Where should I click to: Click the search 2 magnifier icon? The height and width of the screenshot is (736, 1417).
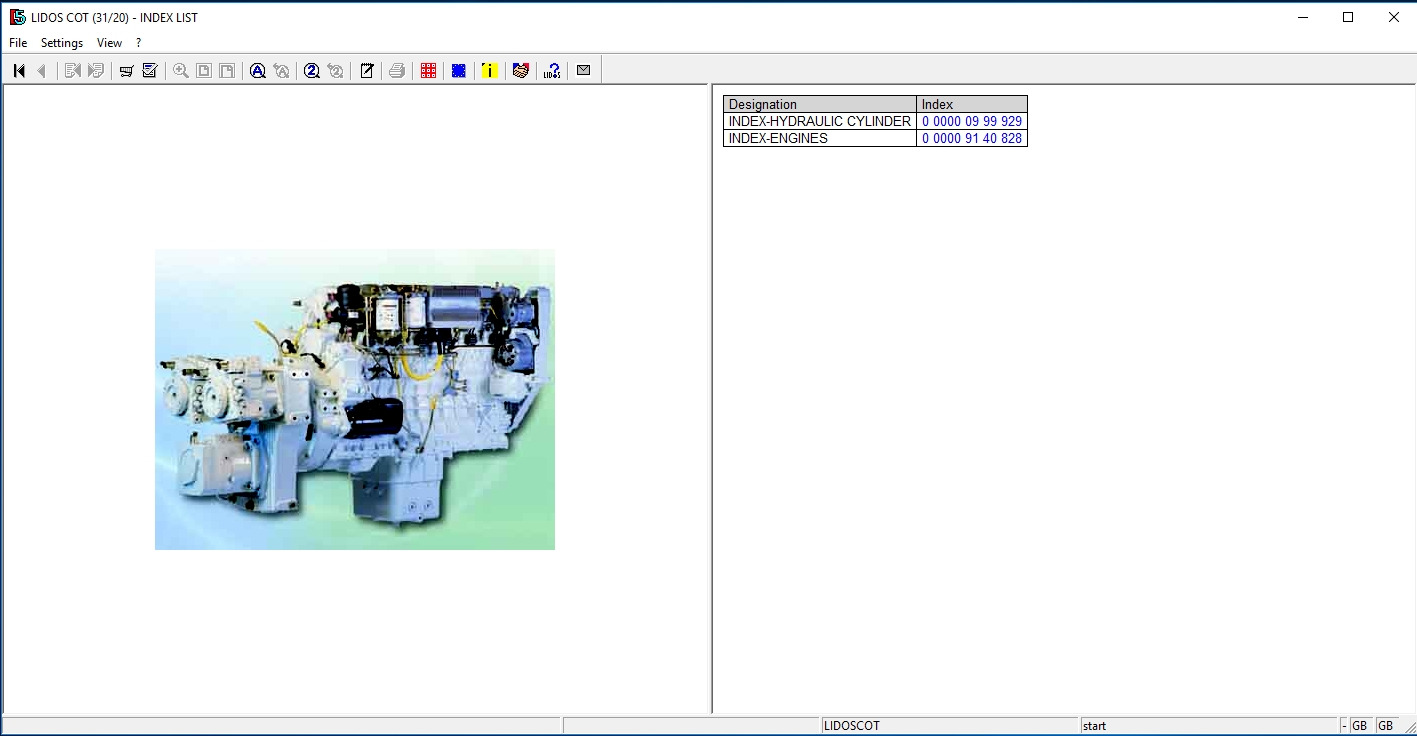tap(312, 71)
